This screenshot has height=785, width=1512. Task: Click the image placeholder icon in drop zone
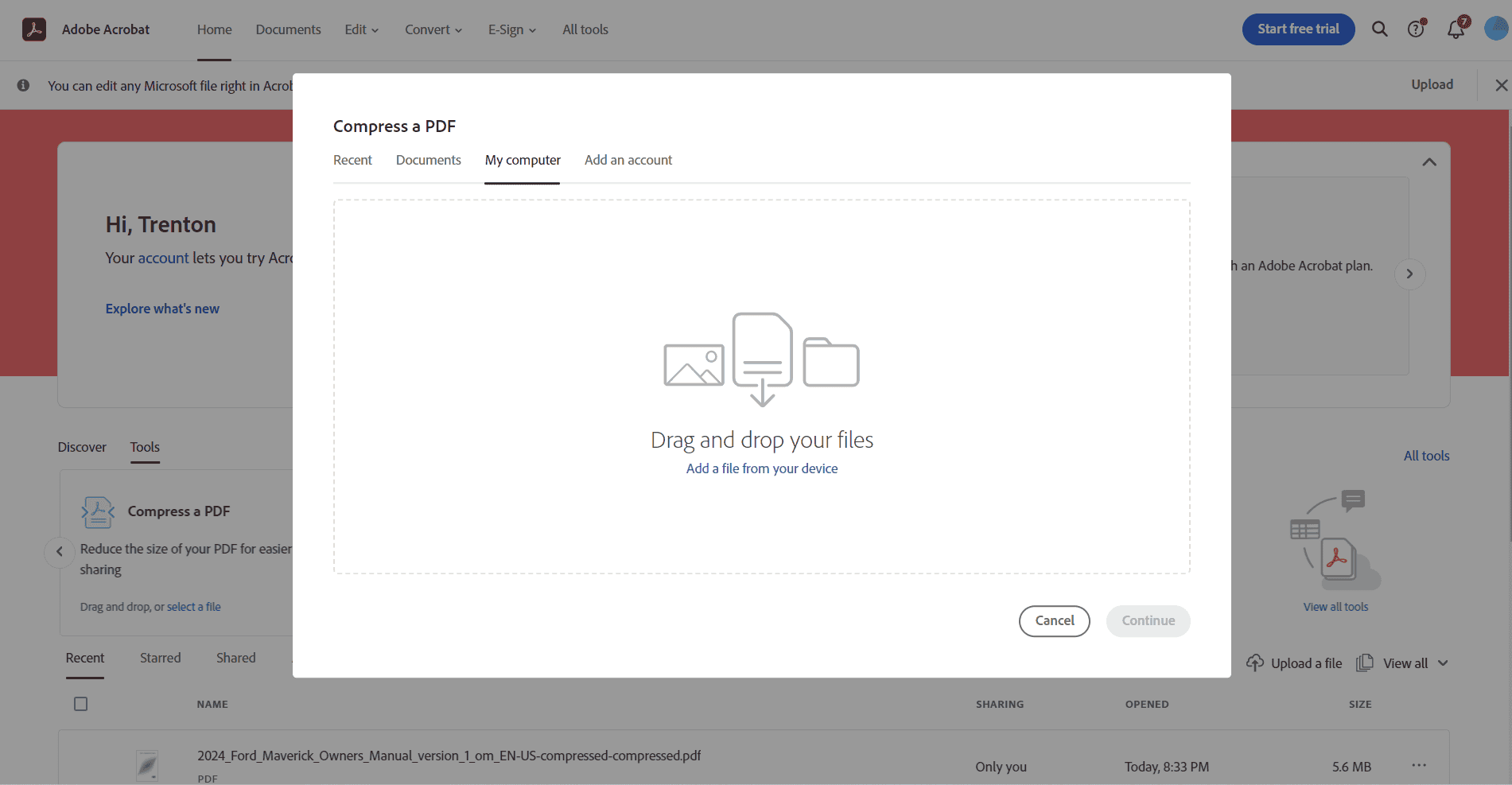pos(694,365)
